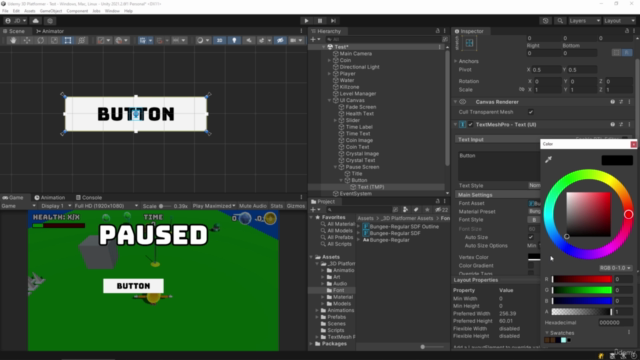
Task: Open the Component menu
Action: 77,11
